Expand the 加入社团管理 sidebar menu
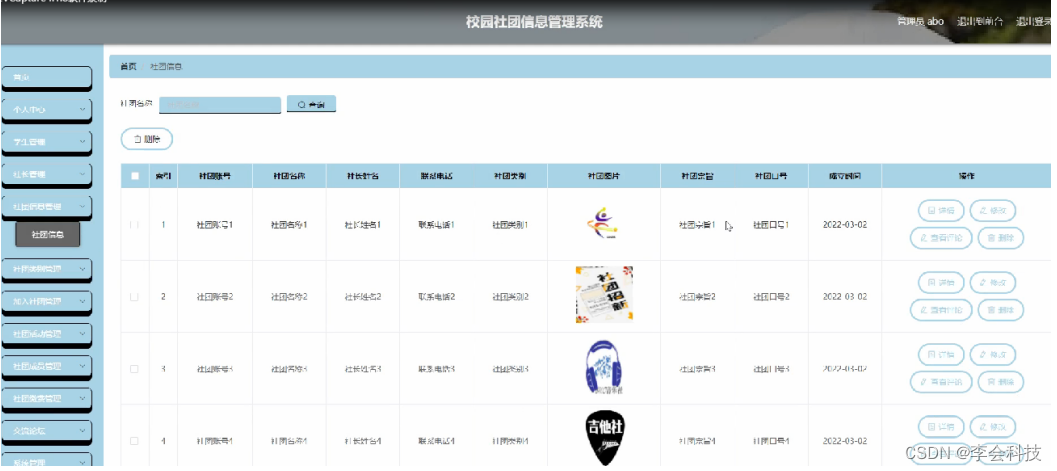 click(x=47, y=302)
